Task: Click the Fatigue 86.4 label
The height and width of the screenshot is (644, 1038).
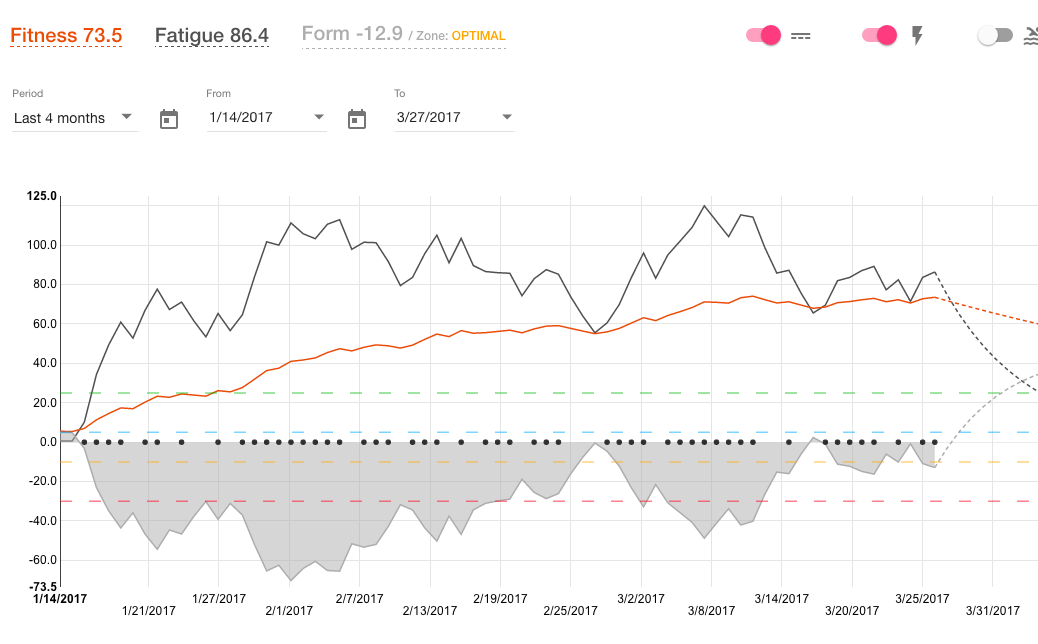Action: tap(212, 36)
